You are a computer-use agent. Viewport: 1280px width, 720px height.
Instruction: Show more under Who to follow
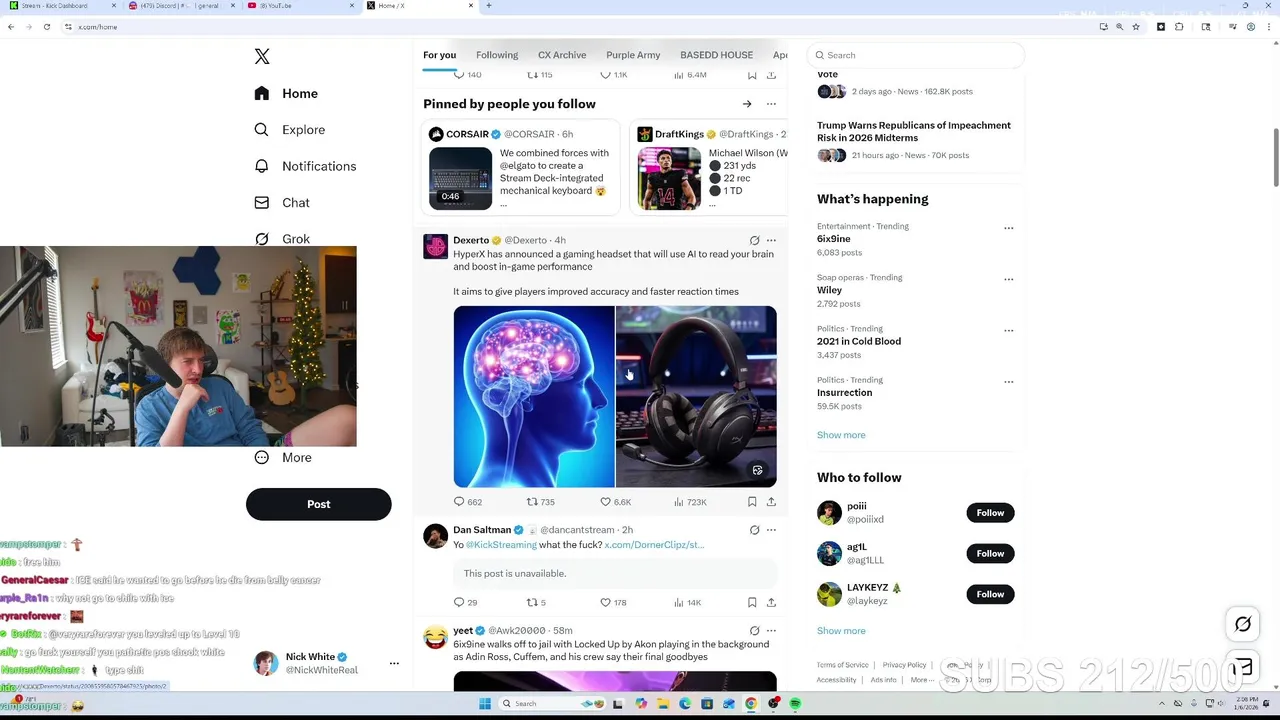pyautogui.click(x=841, y=631)
